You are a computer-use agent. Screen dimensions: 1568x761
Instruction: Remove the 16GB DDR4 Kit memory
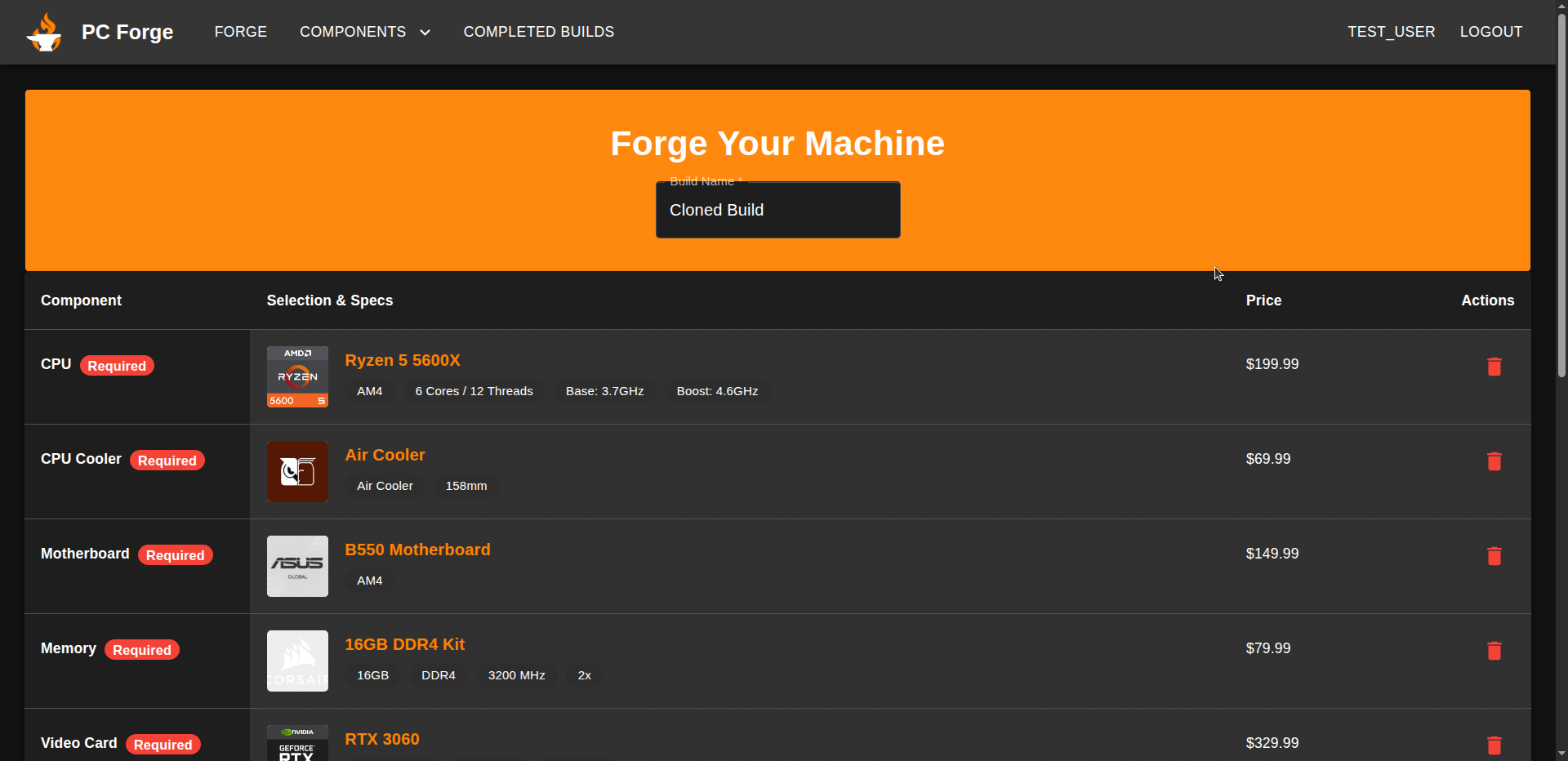[x=1494, y=651]
